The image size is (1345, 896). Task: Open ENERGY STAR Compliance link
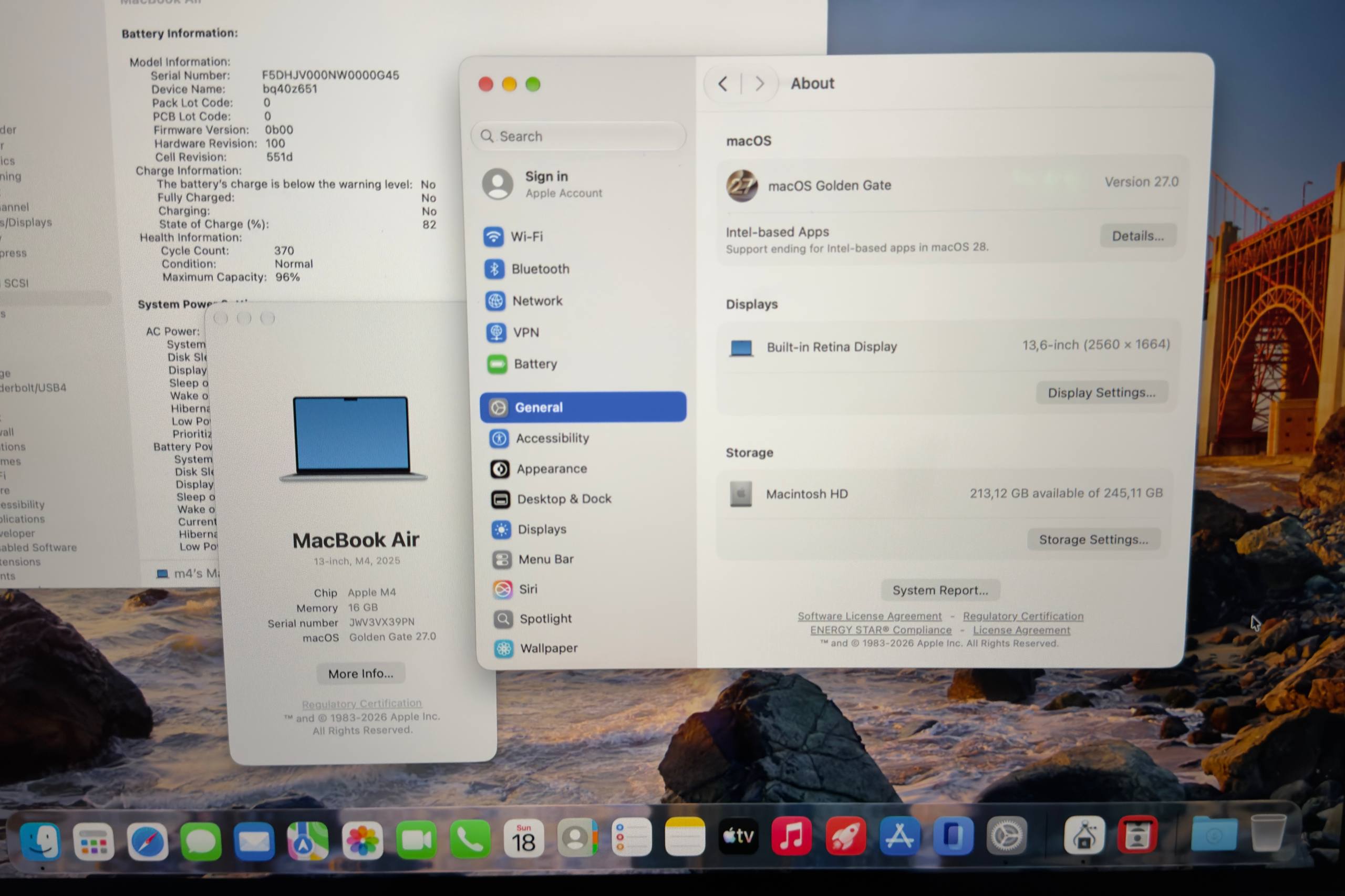[x=881, y=630]
